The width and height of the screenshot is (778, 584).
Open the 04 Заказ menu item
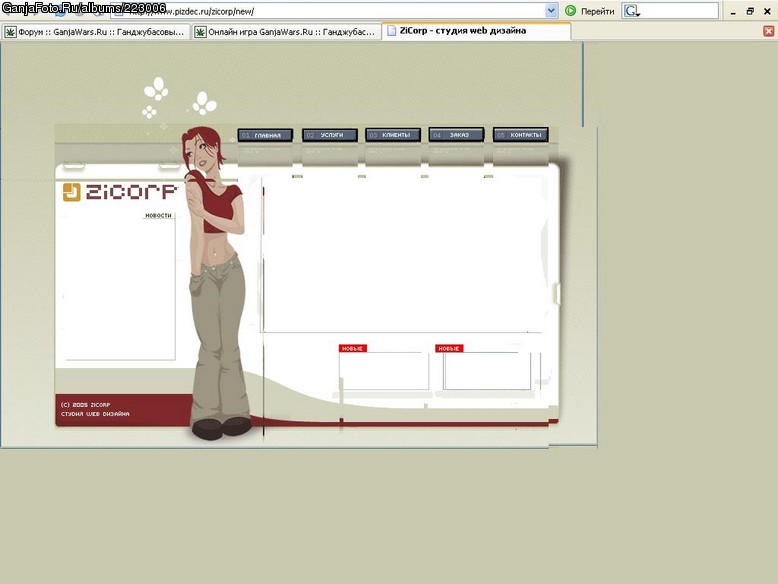click(x=456, y=134)
